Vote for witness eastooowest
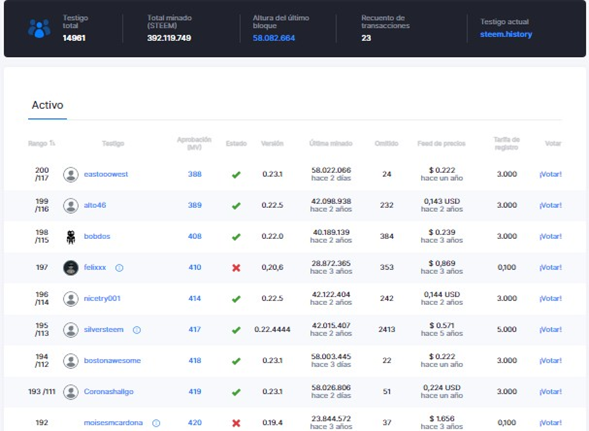The image size is (589, 431). coord(550,174)
